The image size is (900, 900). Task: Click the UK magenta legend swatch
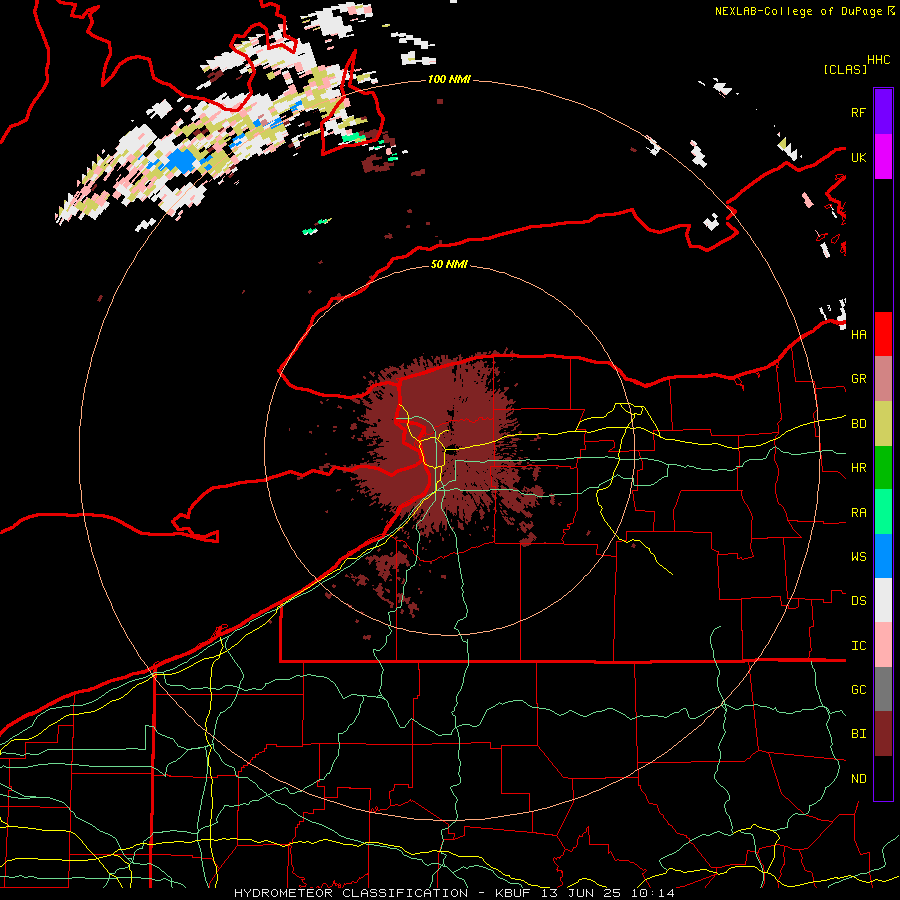(883, 157)
